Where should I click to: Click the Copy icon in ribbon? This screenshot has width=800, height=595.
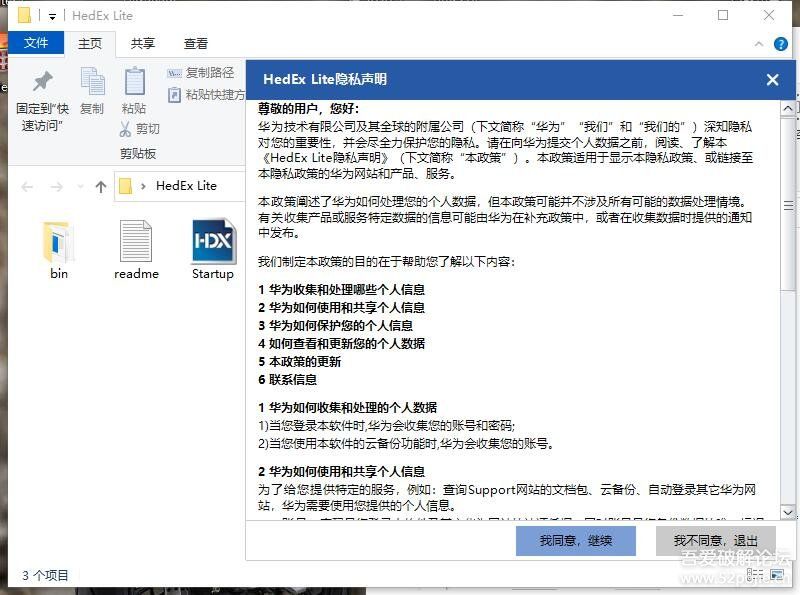[92, 81]
